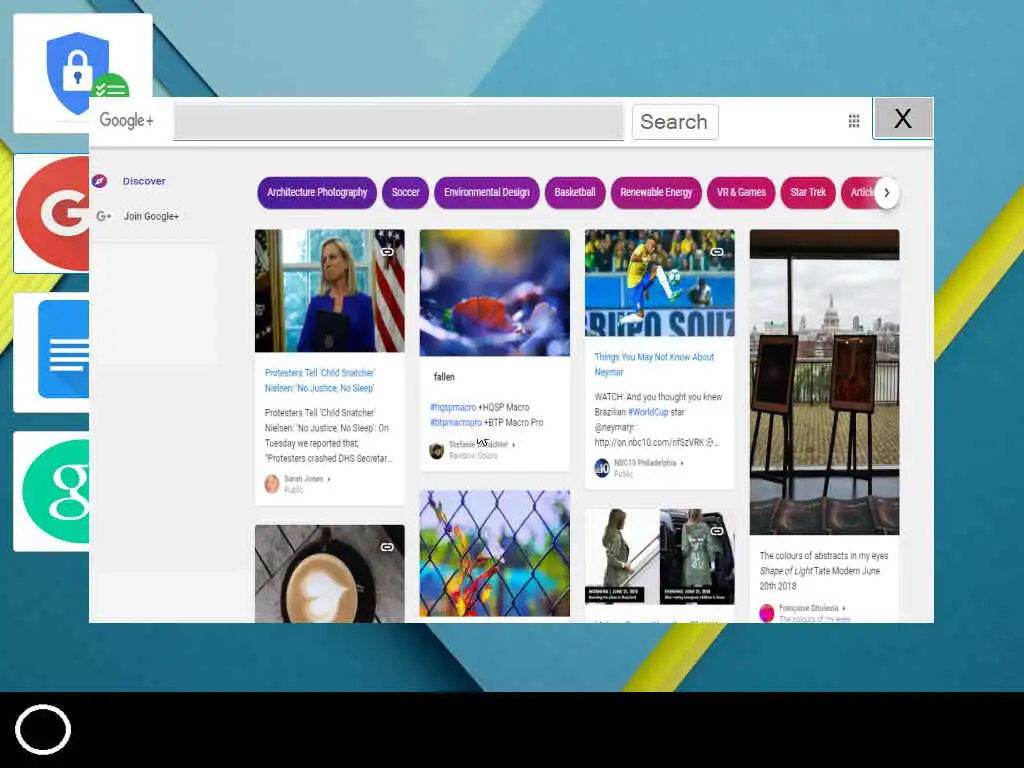Click link icon on latte coffee image
Viewport: 1024px width, 768px height.
[387, 547]
